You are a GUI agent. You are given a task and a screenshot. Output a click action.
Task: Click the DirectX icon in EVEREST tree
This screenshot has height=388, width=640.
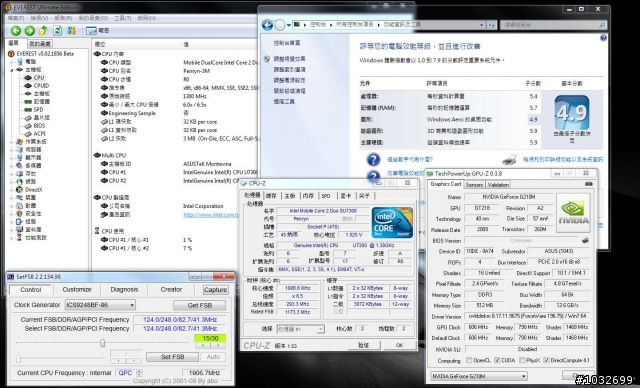[19, 190]
